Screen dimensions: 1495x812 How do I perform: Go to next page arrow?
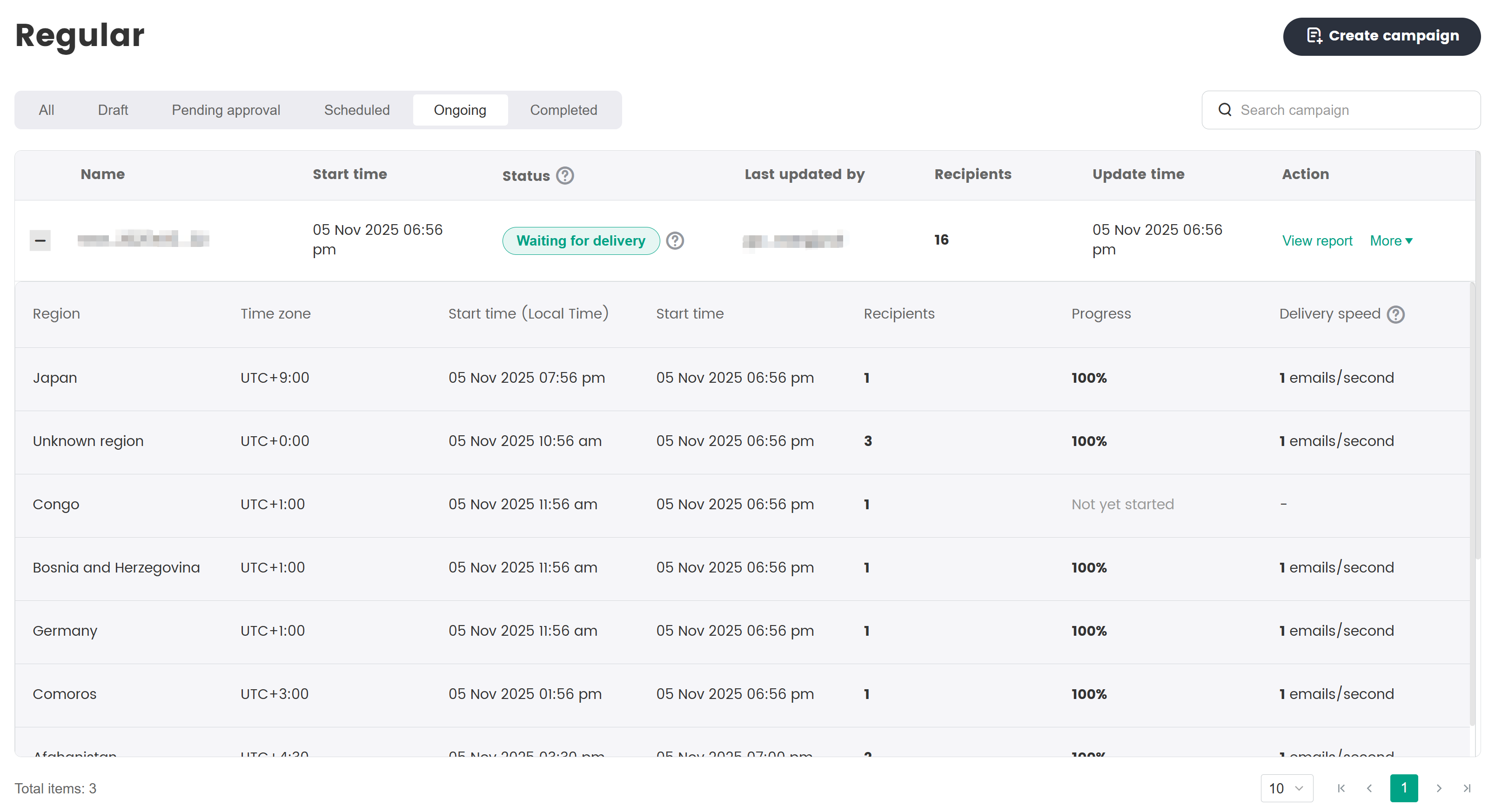[1439, 788]
